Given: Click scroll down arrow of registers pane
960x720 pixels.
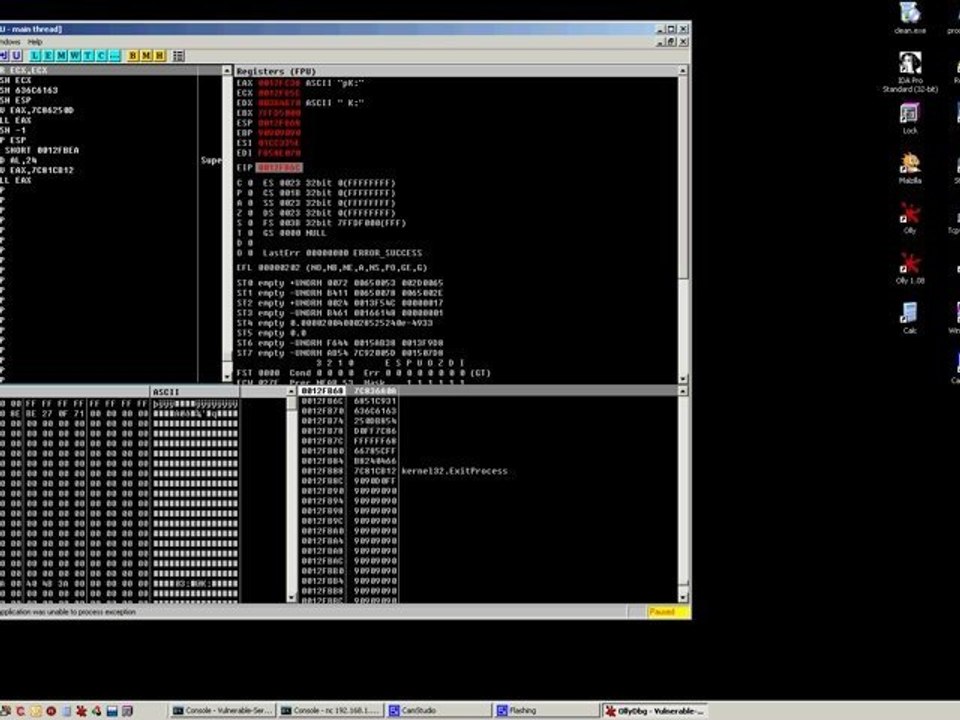Looking at the screenshot, I should click(683, 379).
